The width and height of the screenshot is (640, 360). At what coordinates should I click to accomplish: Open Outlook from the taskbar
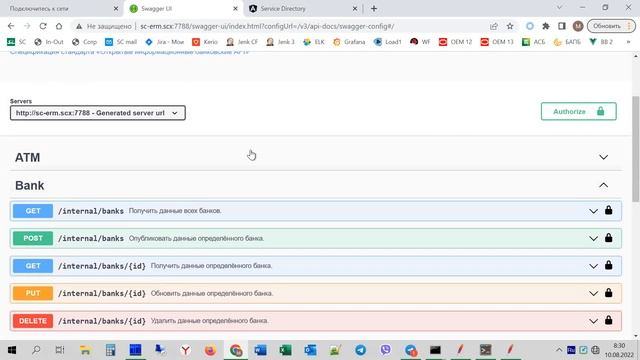(x=310, y=350)
